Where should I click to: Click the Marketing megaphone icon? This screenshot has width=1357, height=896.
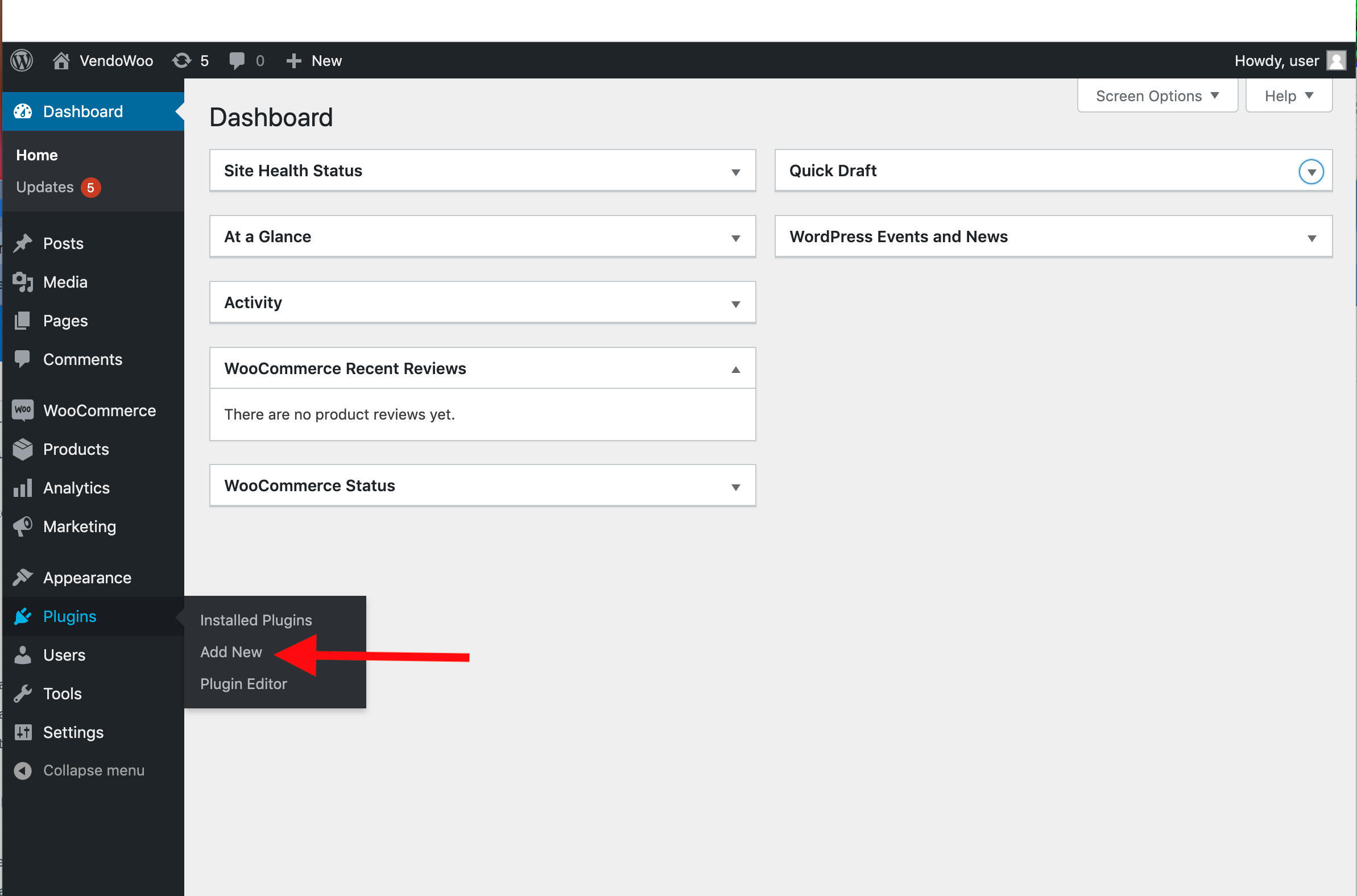(x=23, y=526)
